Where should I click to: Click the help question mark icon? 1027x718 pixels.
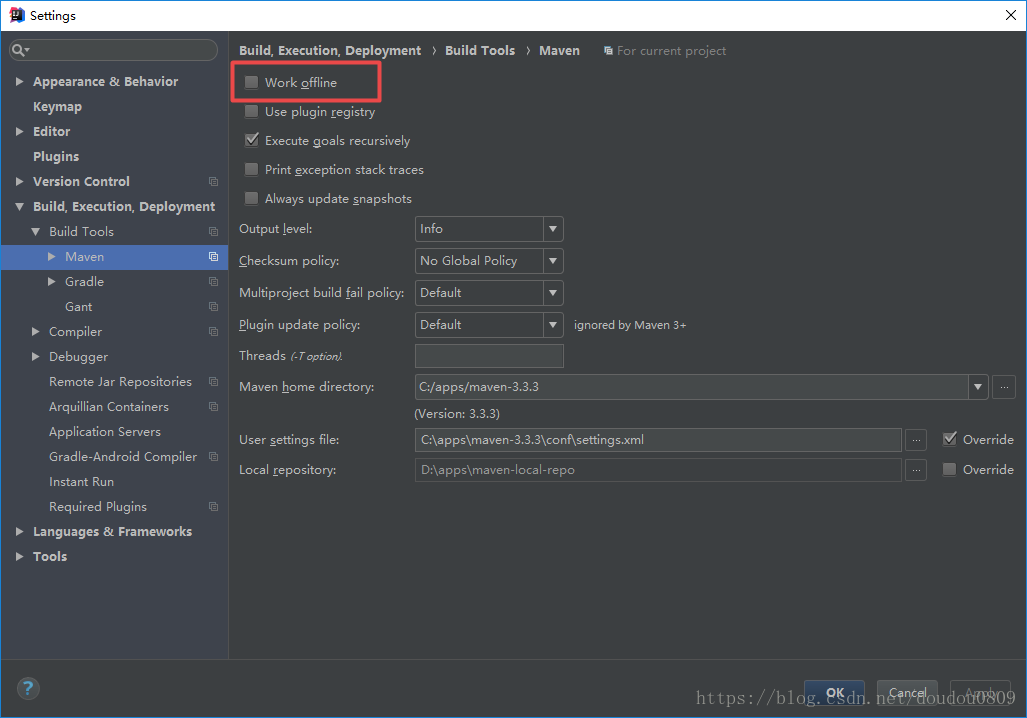pyautogui.click(x=28, y=689)
